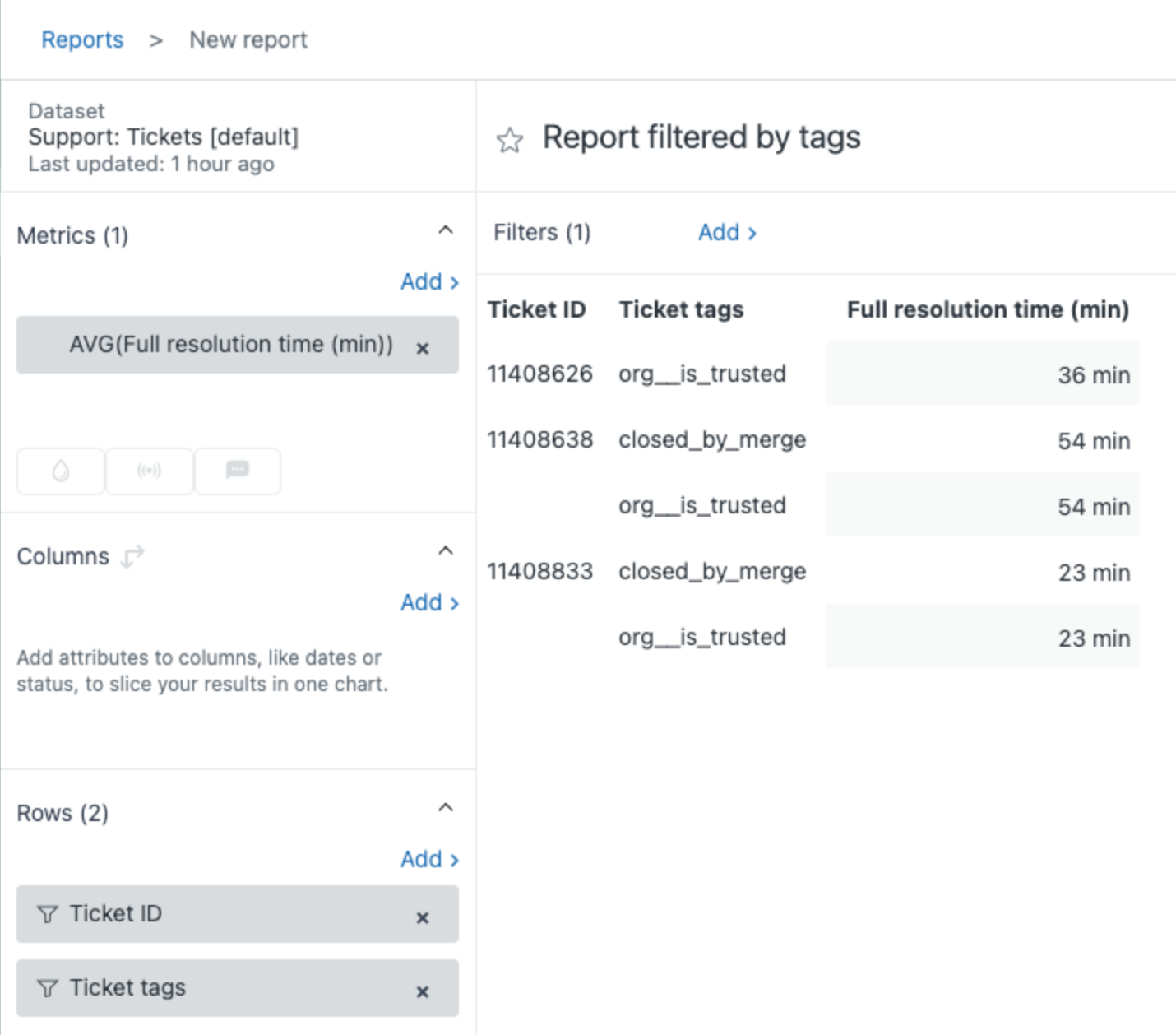Add a new metric

428,282
